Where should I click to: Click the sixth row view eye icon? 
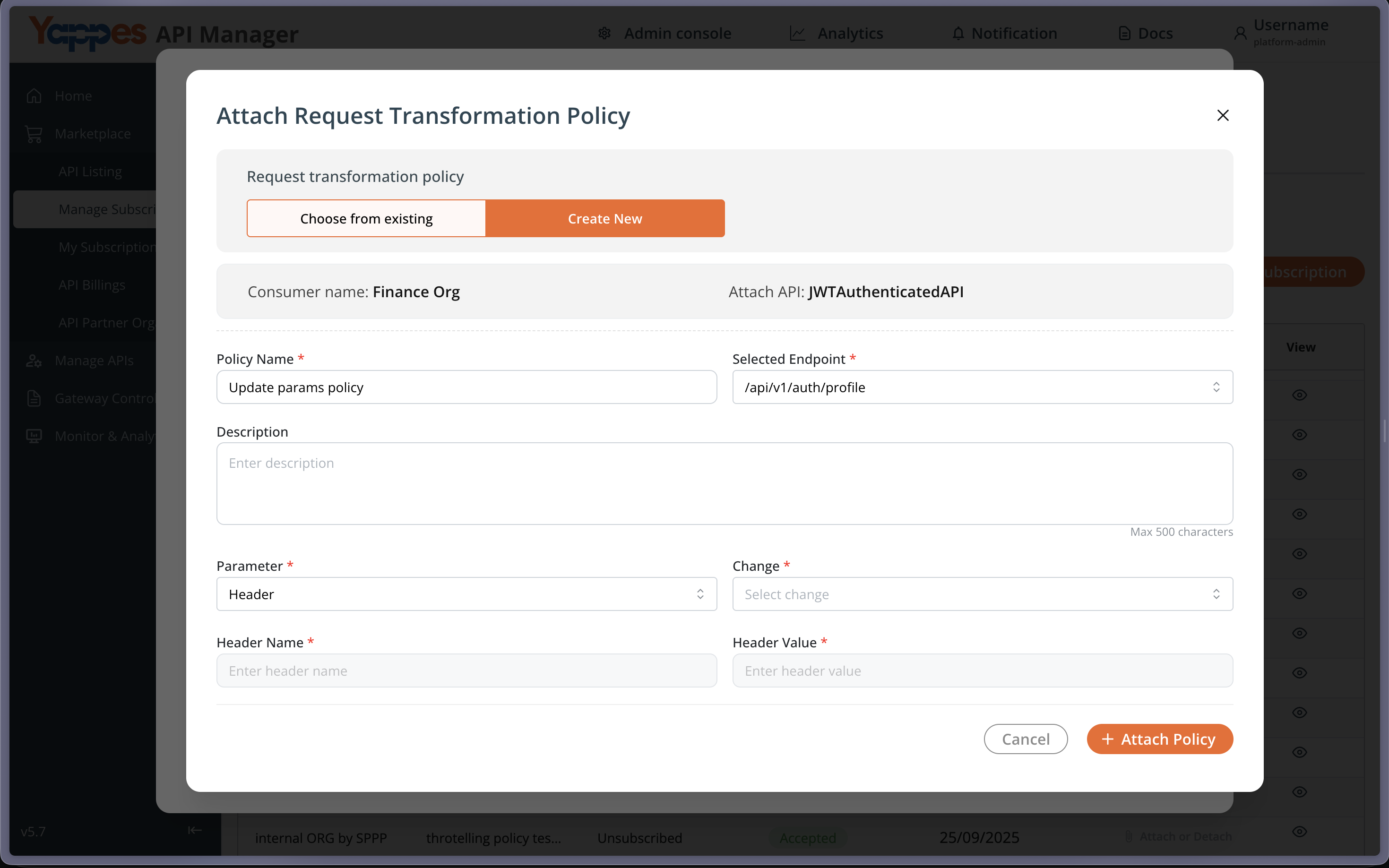[x=1299, y=593]
